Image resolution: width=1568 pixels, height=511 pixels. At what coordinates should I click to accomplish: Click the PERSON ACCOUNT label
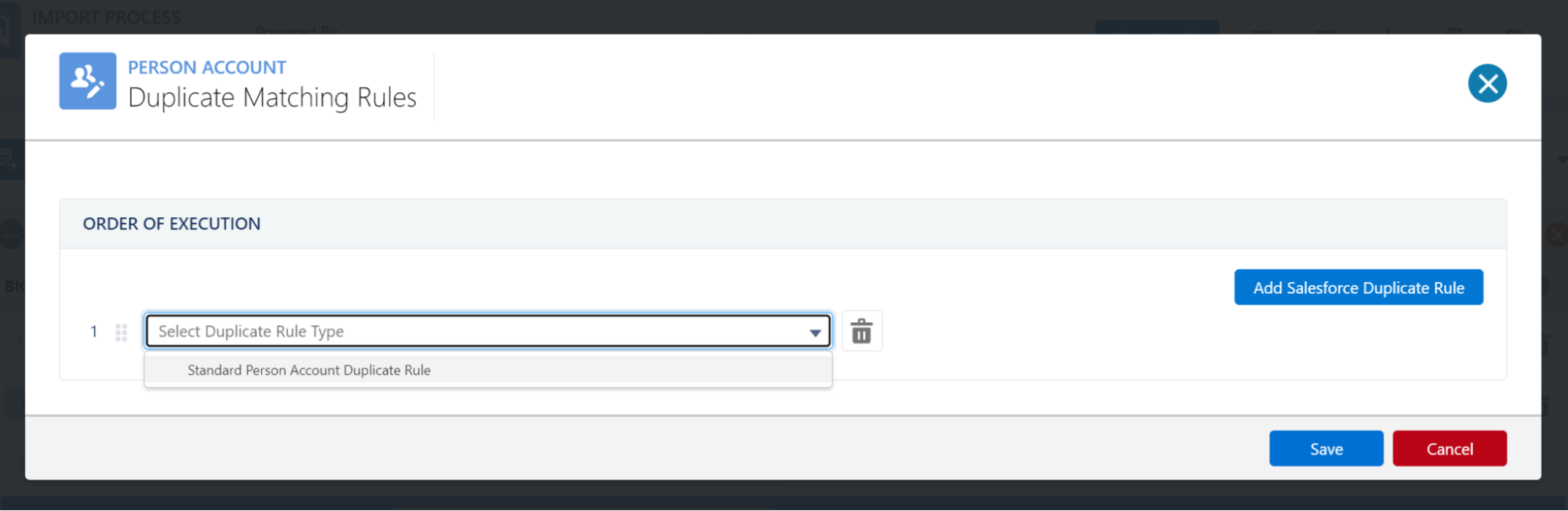click(207, 67)
